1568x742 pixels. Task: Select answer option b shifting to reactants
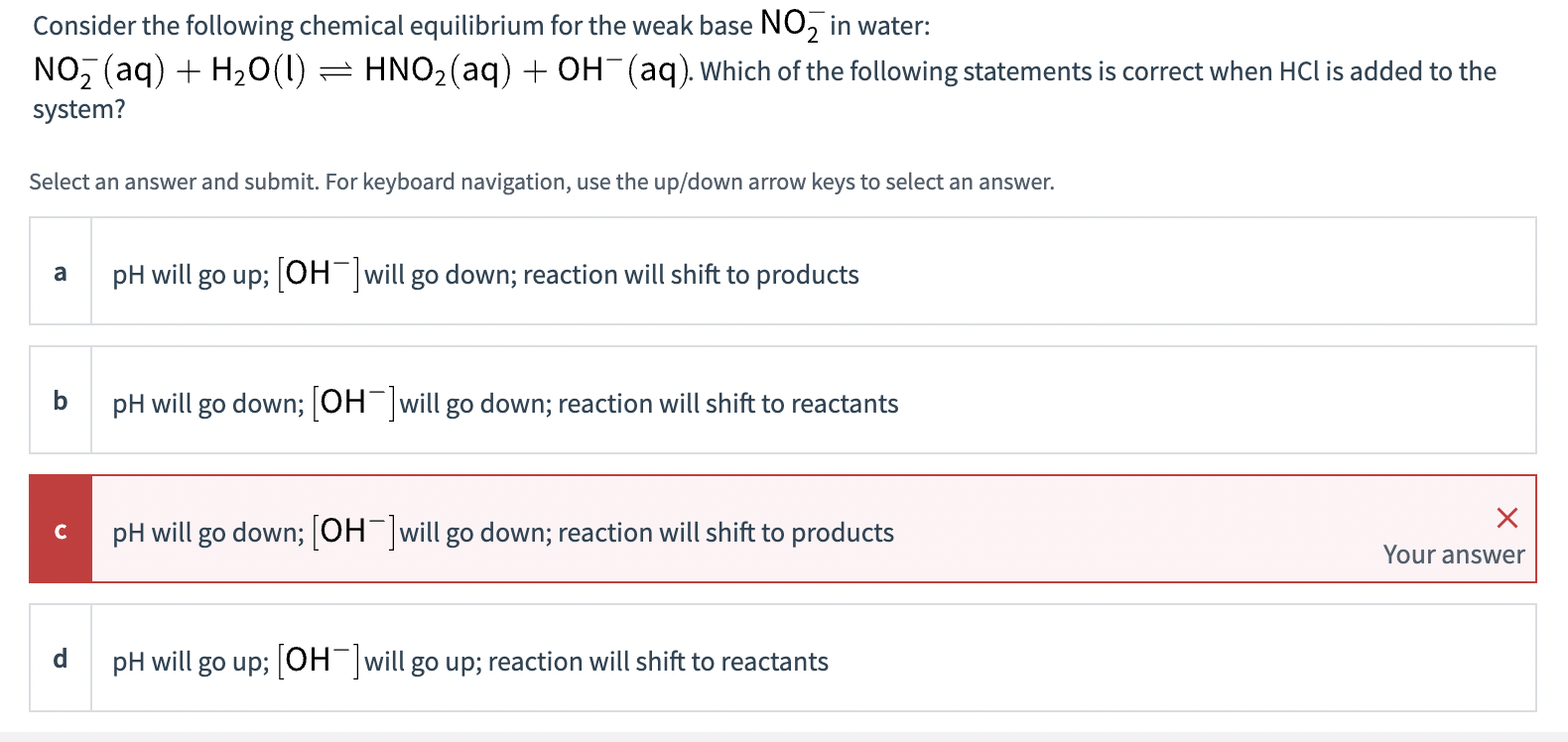tap(504, 401)
